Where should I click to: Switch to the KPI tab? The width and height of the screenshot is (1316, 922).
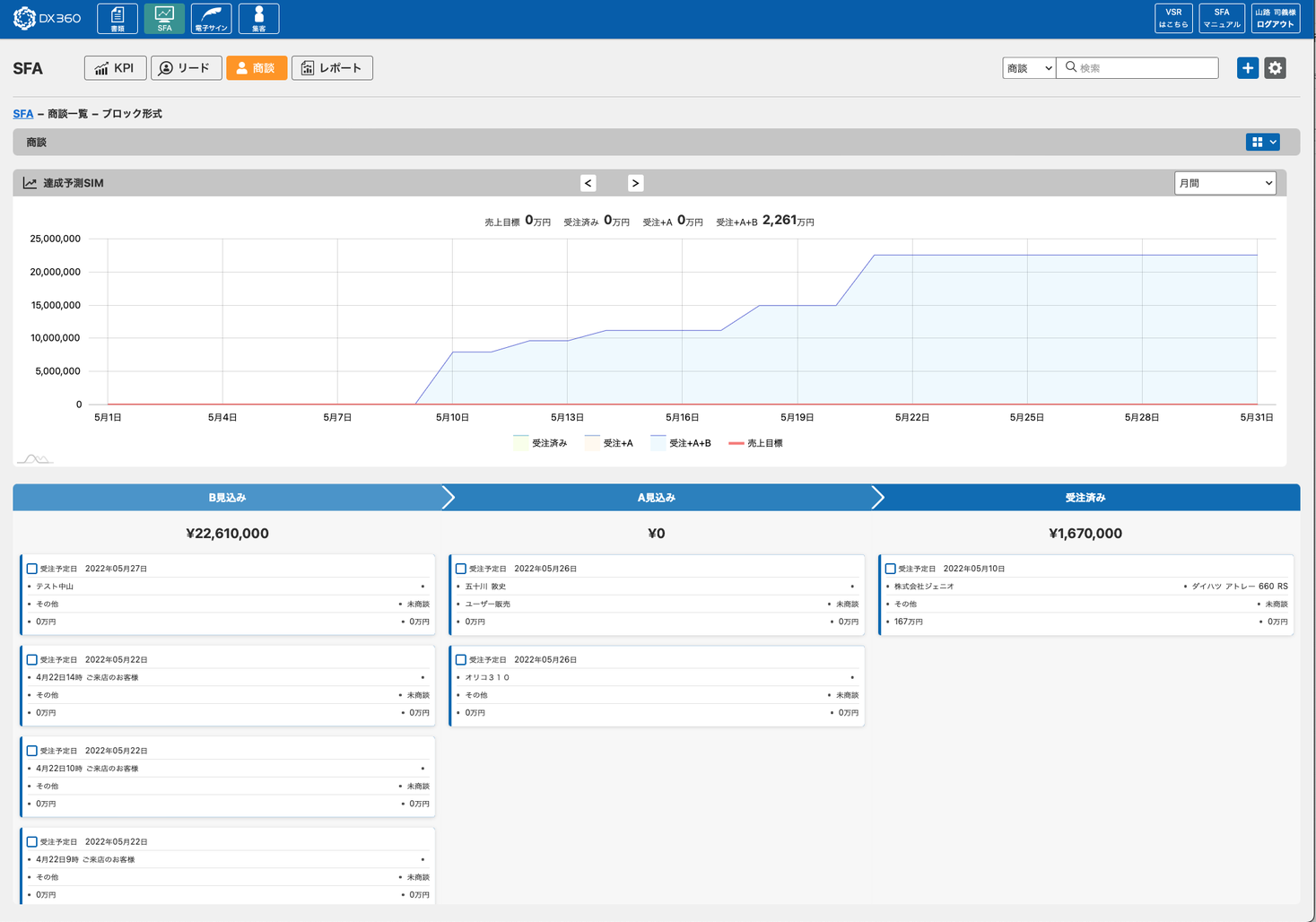[115, 68]
